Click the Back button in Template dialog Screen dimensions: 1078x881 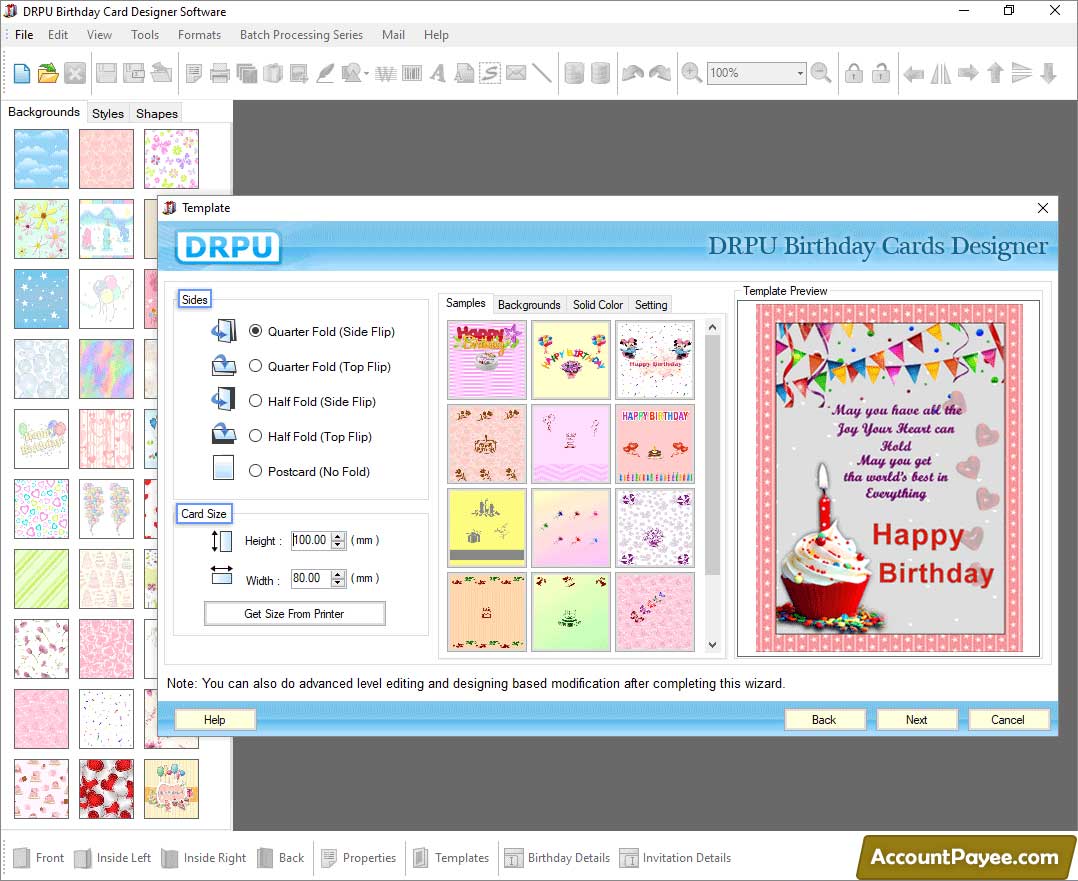point(824,719)
